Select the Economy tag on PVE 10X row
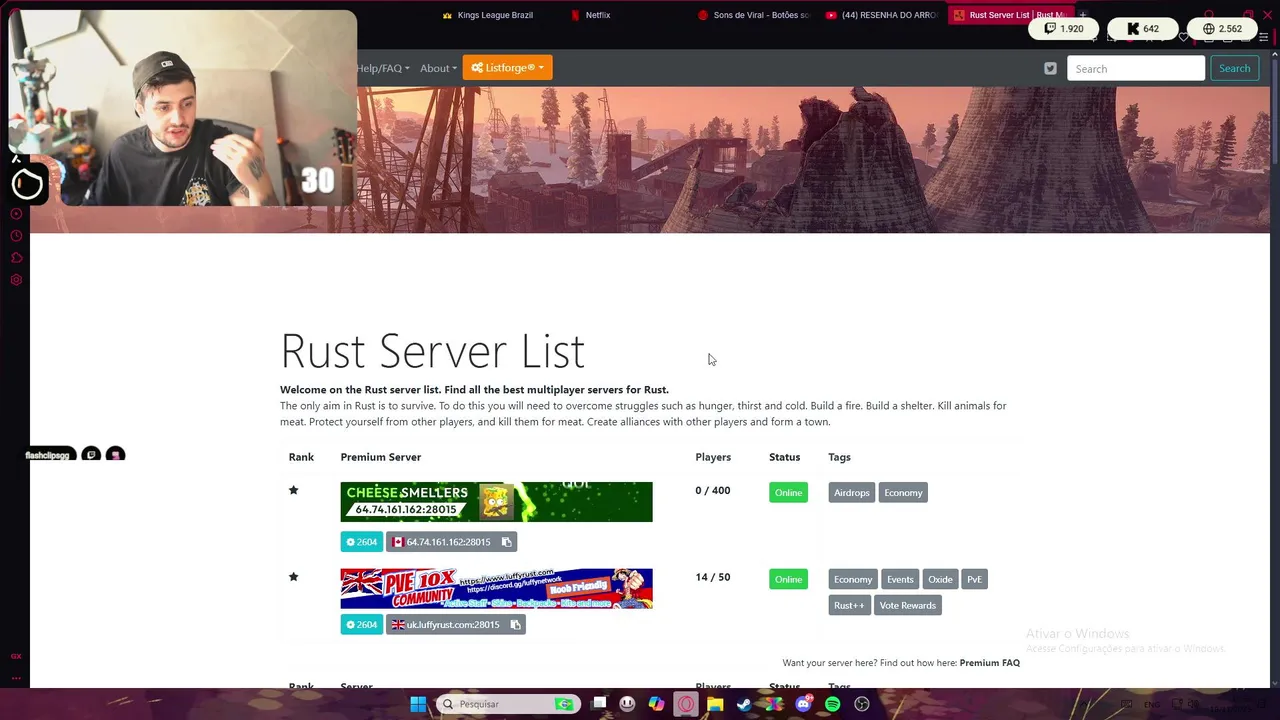Image resolution: width=1280 pixels, height=720 pixels. pos(853,580)
